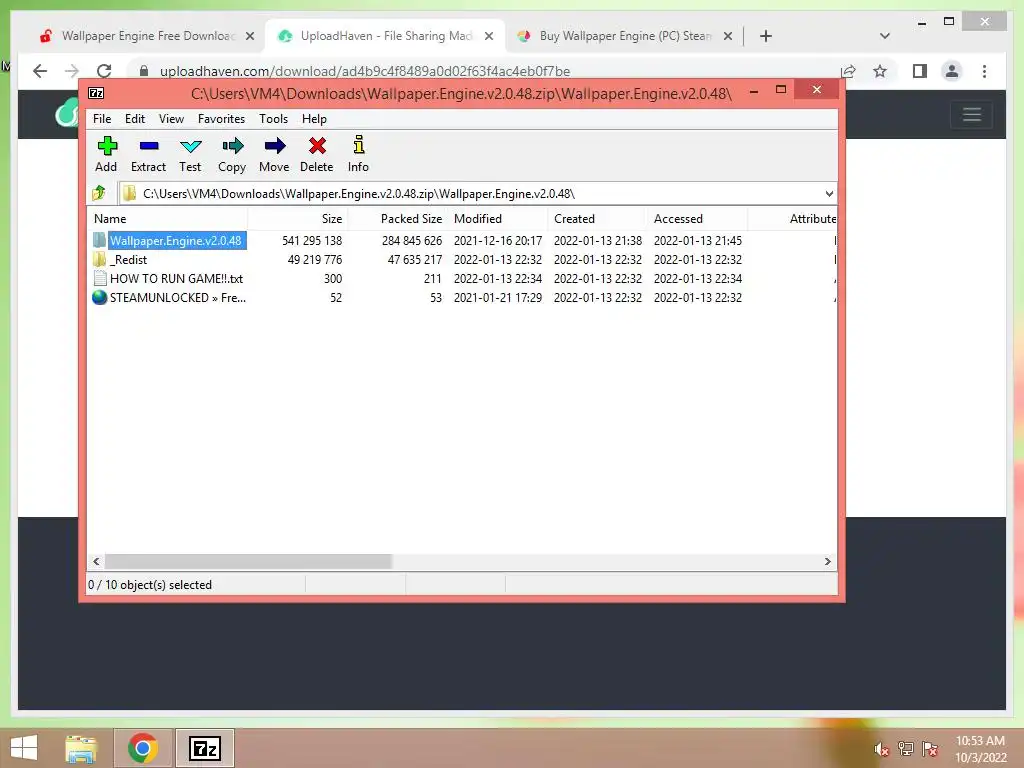Select the _Redist folder icon
1024x768 pixels.
click(x=99, y=259)
